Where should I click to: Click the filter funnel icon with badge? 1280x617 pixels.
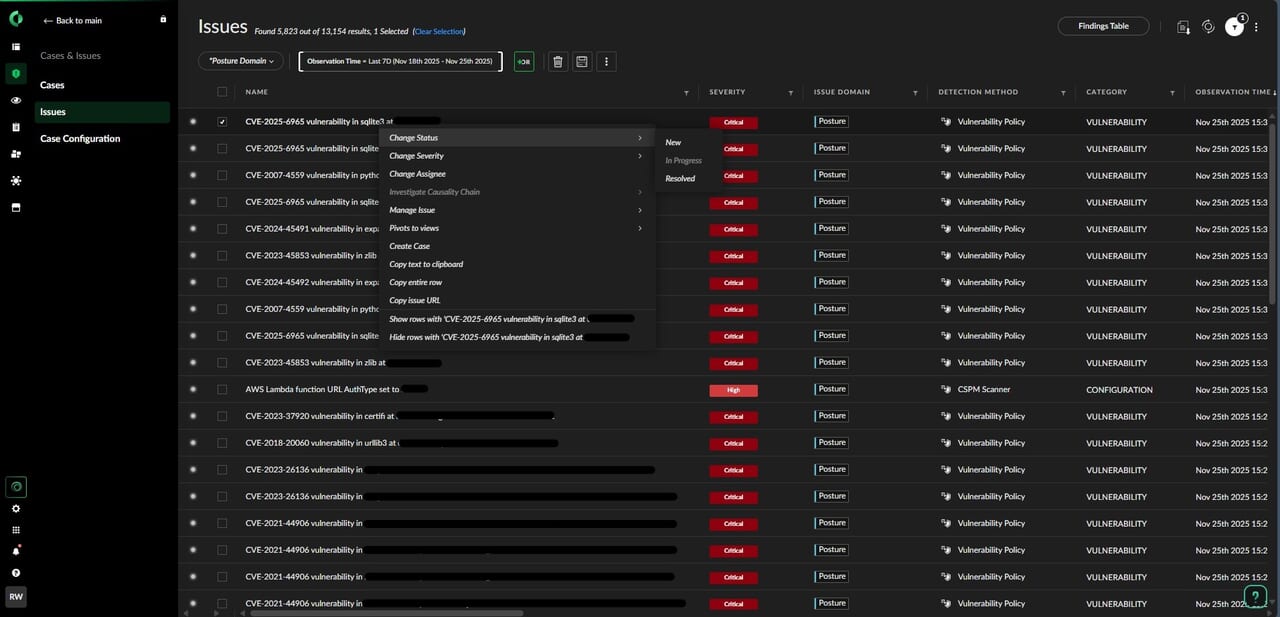pos(1235,28)
